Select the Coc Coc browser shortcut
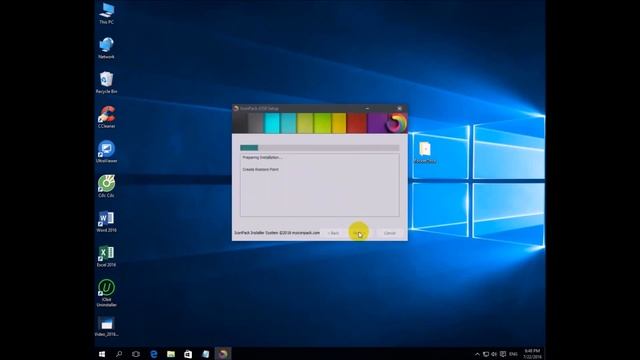The image size is (640, 360). pos(107,187)
